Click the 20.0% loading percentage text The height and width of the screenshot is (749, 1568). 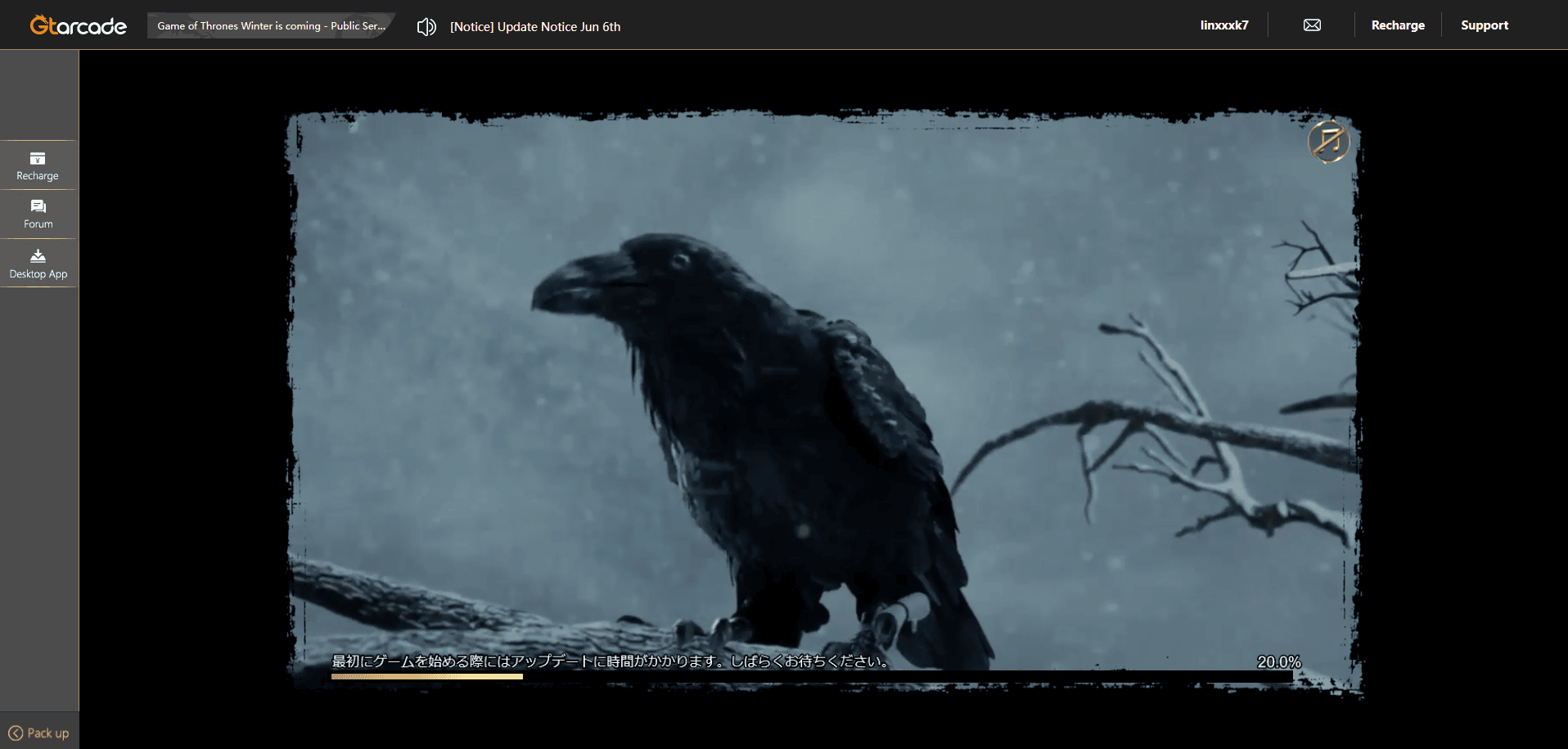point(1278,661)
